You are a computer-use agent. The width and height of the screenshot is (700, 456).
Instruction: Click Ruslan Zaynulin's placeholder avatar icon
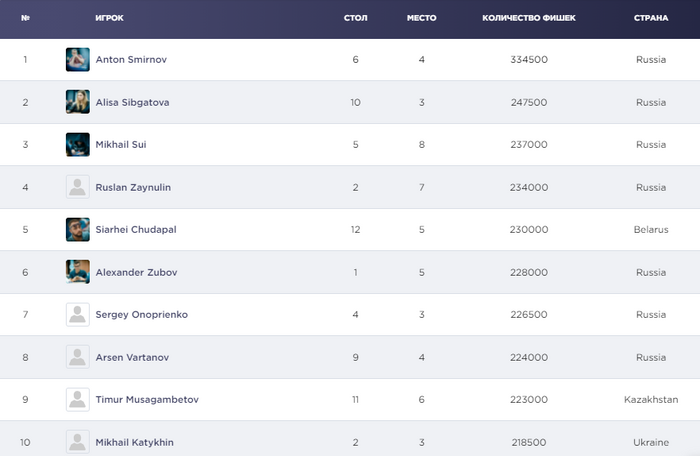click(78, 187)
